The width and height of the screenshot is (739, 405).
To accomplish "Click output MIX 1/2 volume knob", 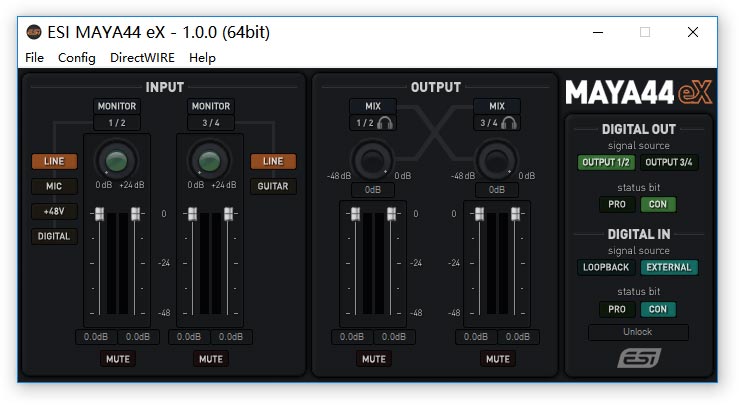I will [372, 160].
